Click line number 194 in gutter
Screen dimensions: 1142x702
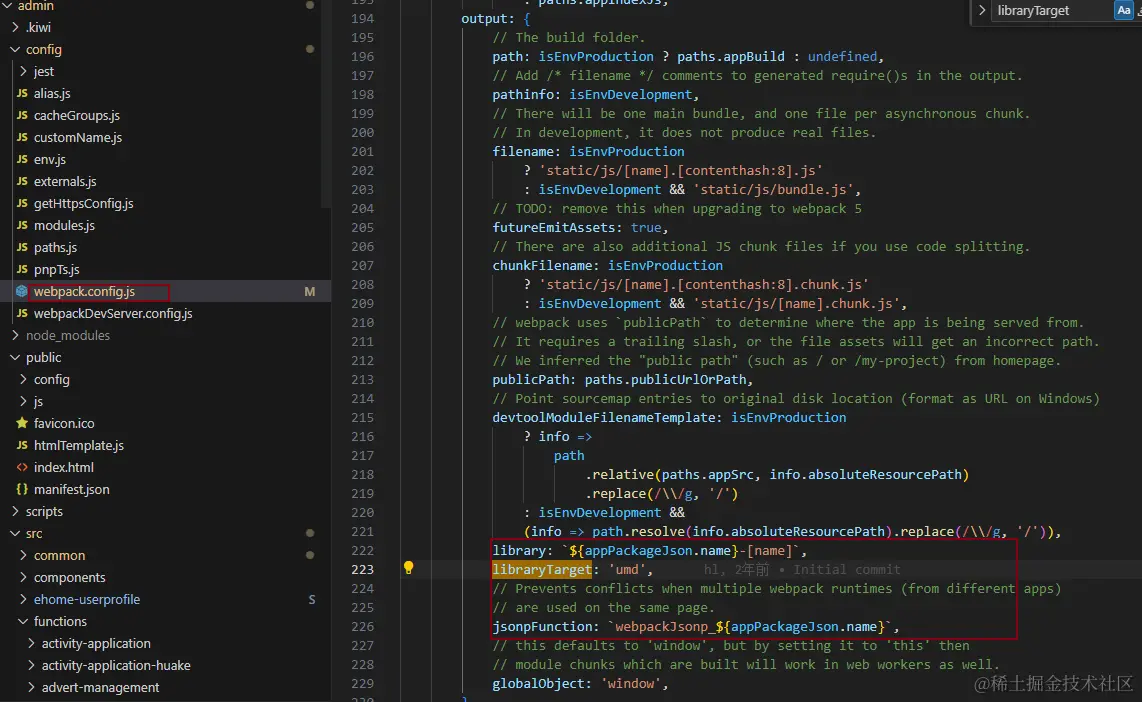click(x=362, y=18)
